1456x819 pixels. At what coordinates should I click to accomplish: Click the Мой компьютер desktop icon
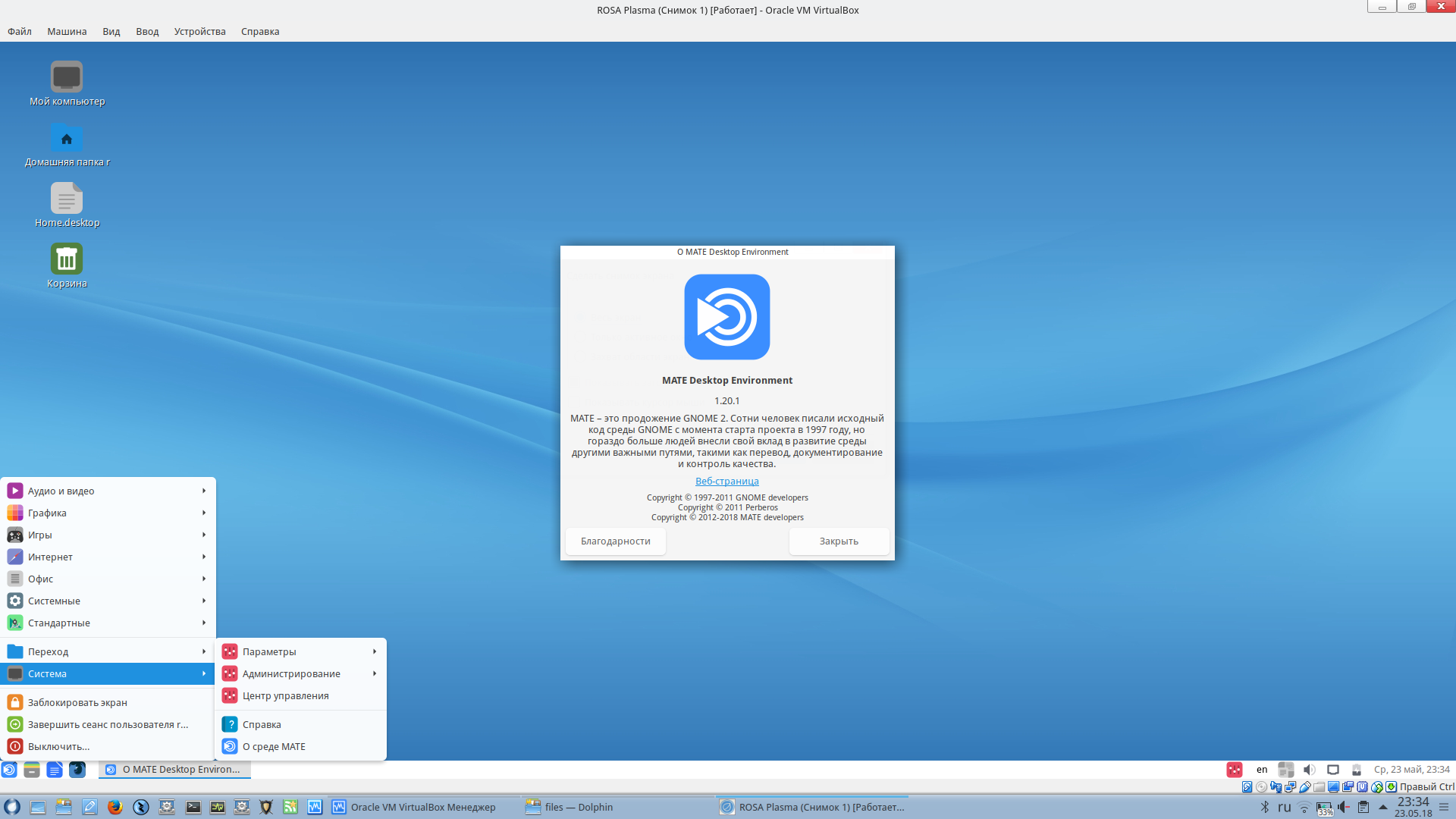click(67, 77)
